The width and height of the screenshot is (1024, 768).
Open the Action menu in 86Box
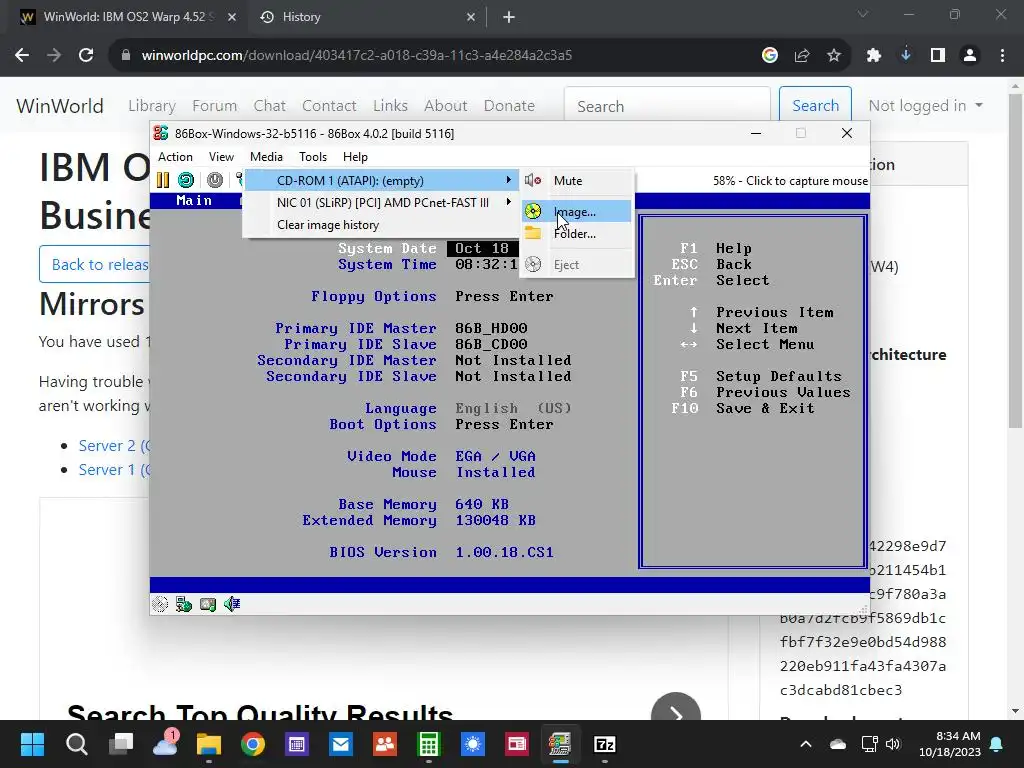(175, 157)
